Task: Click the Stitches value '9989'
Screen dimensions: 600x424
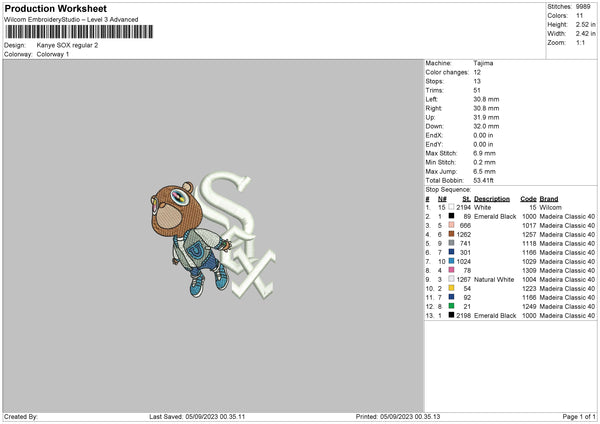Action: click(583, 7)
